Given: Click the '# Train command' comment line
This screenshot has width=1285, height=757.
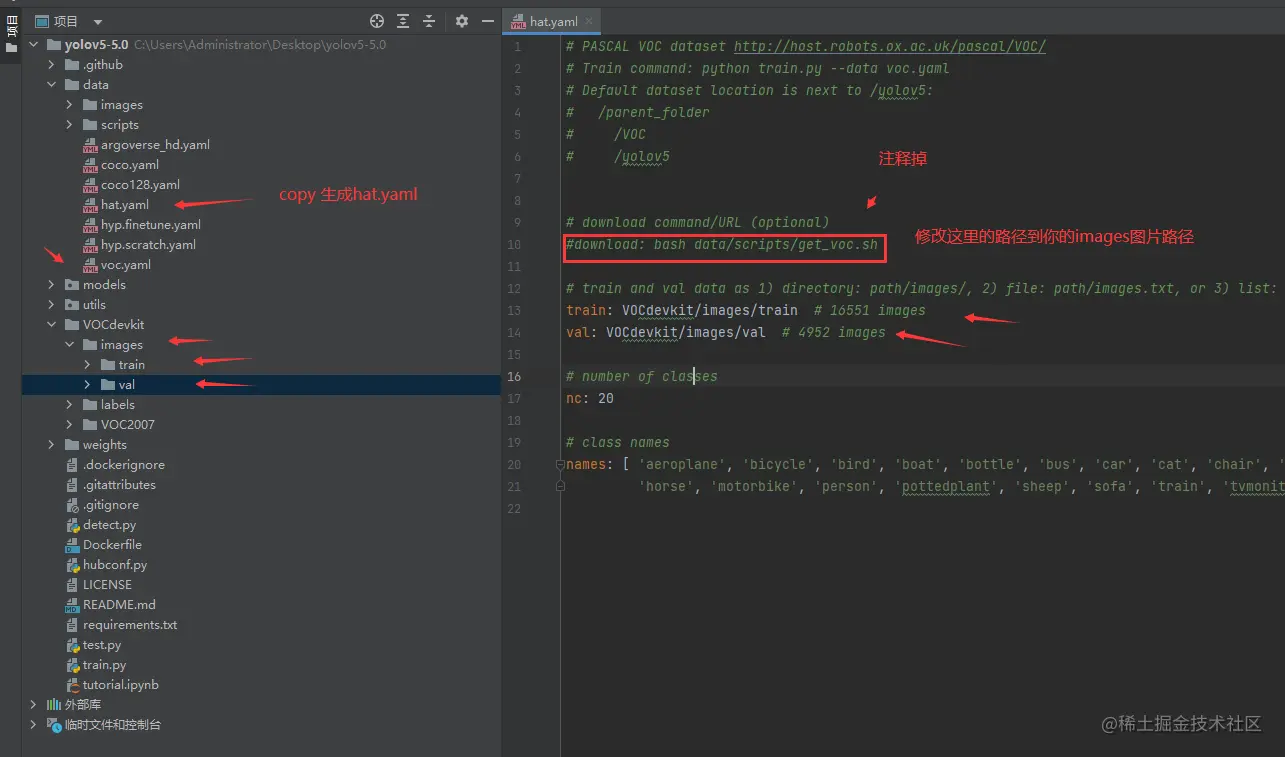Looking at the screenshot, I should pyautogui.click(x=758, y=69).
